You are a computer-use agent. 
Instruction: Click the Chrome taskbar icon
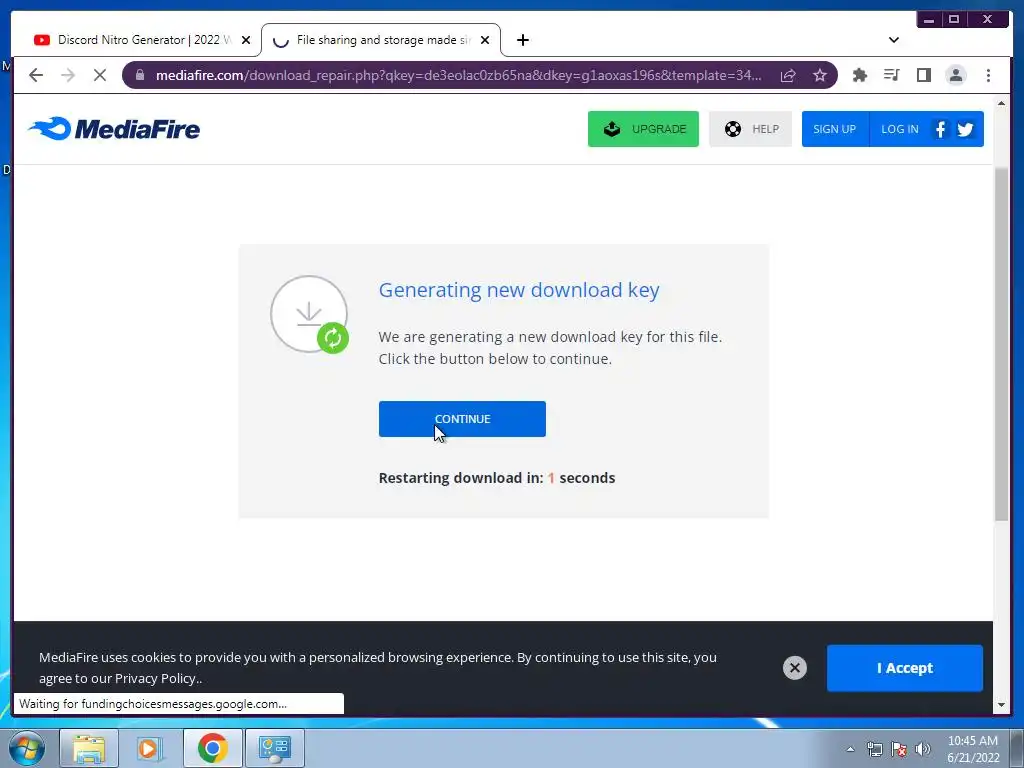pos(212,748)
